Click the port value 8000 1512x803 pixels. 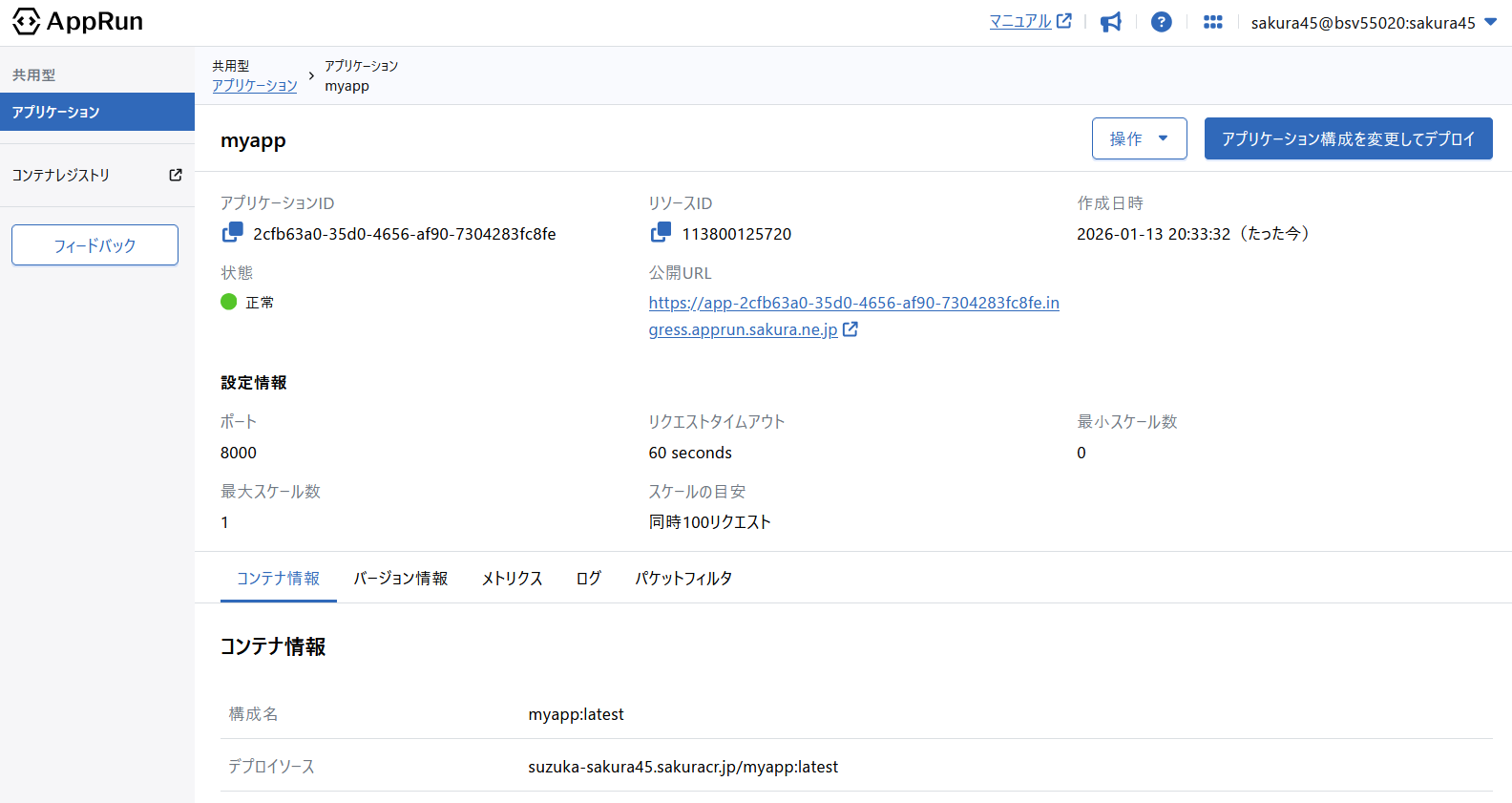point(239,453)
